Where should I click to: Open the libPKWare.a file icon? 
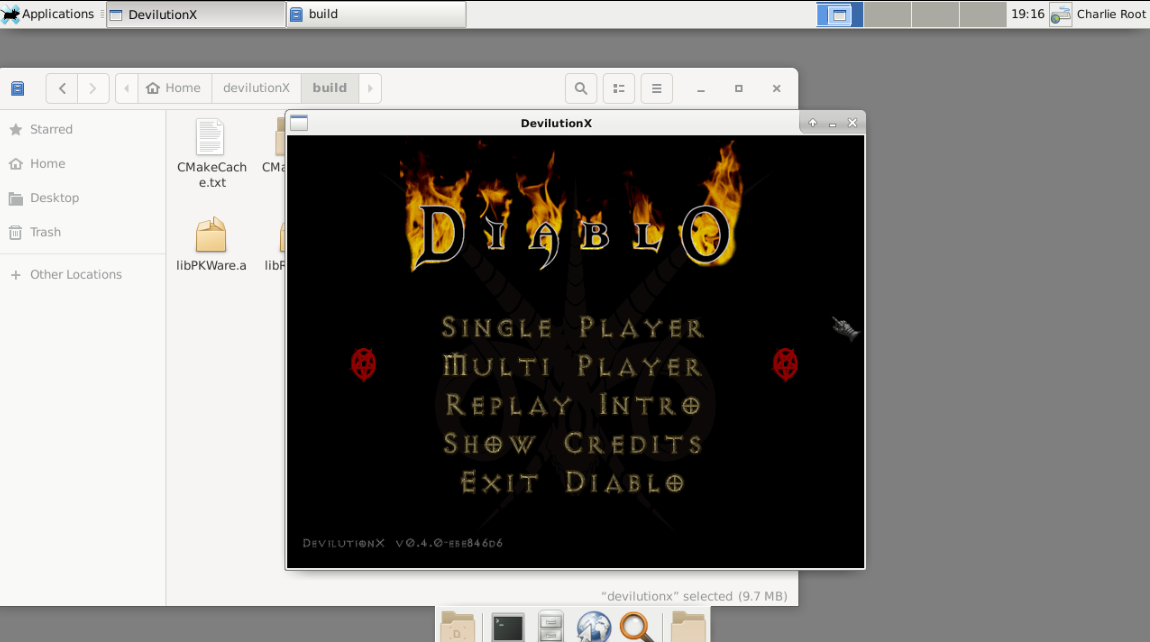pos(211,244)
